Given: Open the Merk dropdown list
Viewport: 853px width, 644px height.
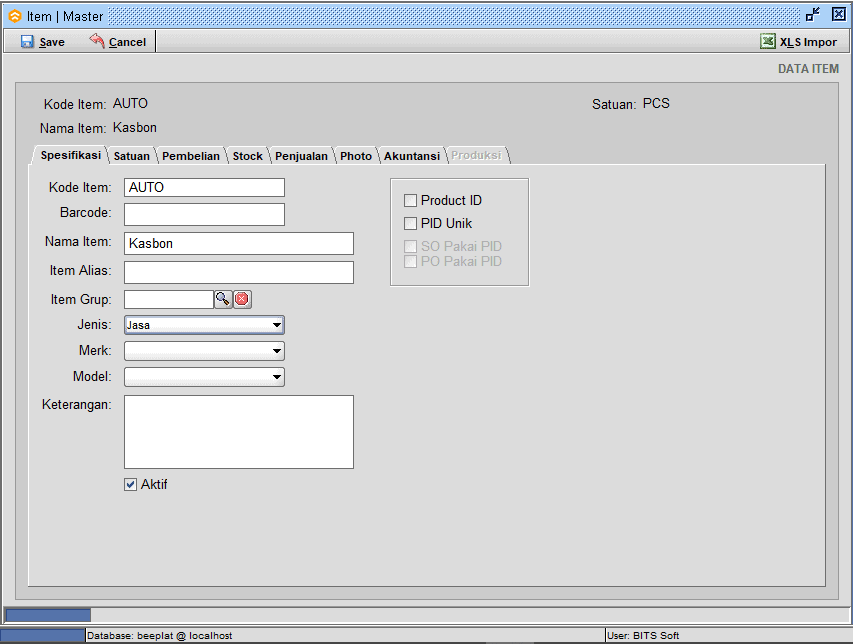Looking at the screenshot, I should click(x=276, y=351).
